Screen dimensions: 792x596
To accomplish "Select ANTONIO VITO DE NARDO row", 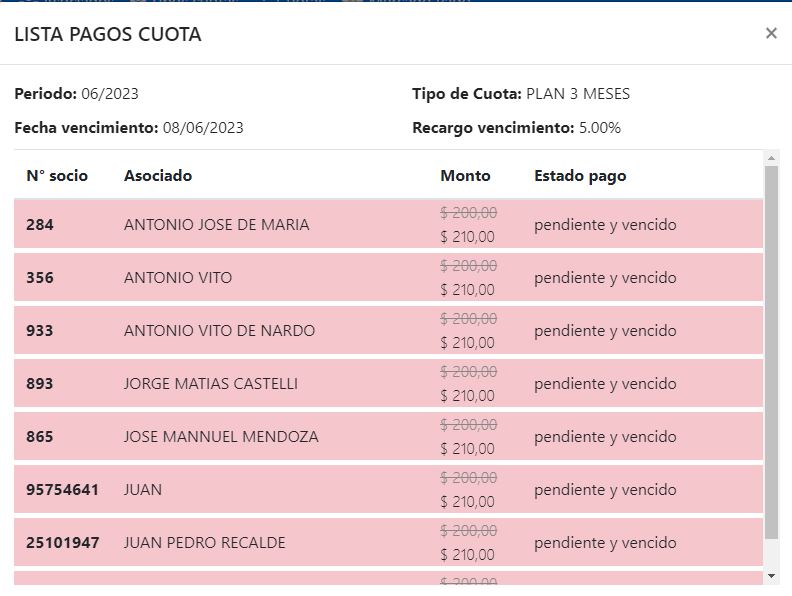I will click(219, 331).
